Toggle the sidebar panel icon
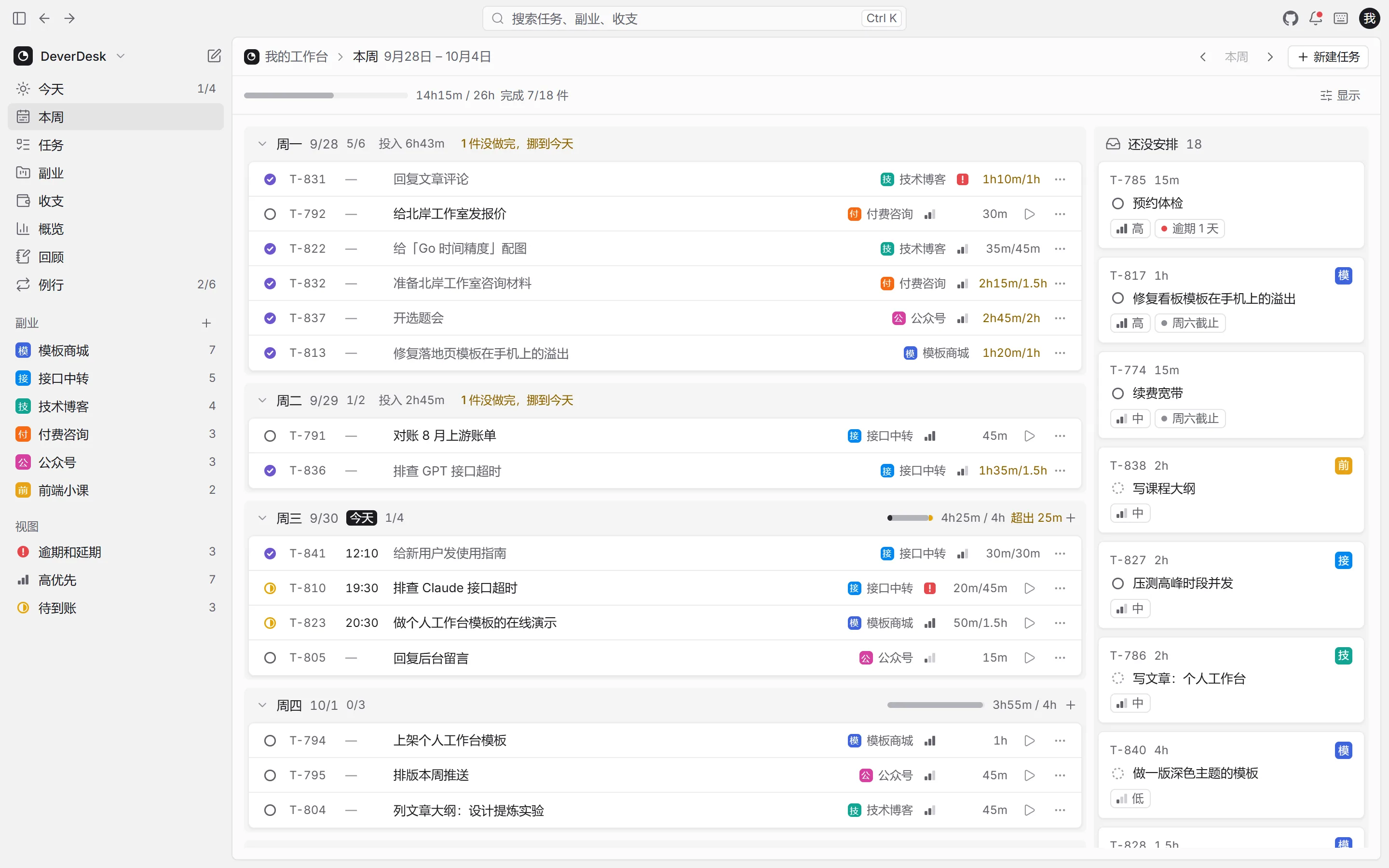The image size is (1389, 868). 19,18
